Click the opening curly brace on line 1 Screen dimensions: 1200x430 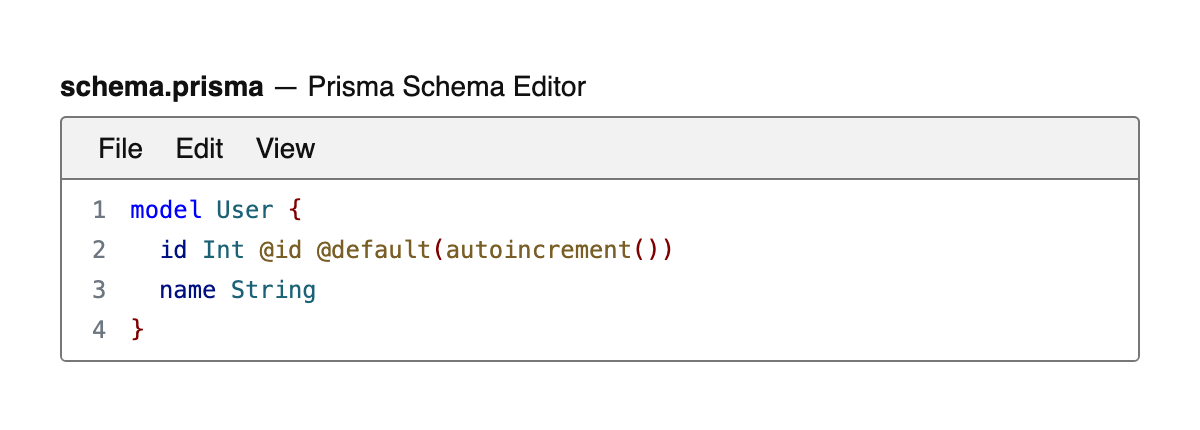coord(294,210)
